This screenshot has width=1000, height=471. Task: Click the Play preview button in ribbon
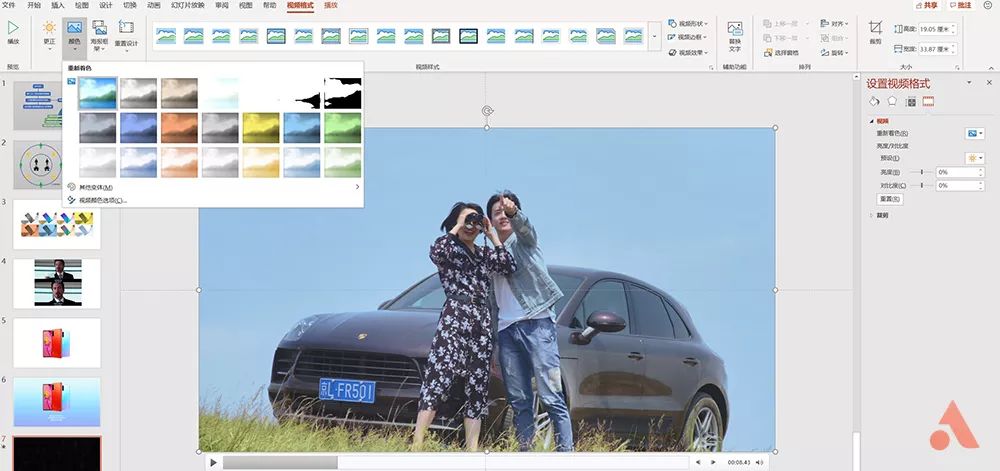13,33
